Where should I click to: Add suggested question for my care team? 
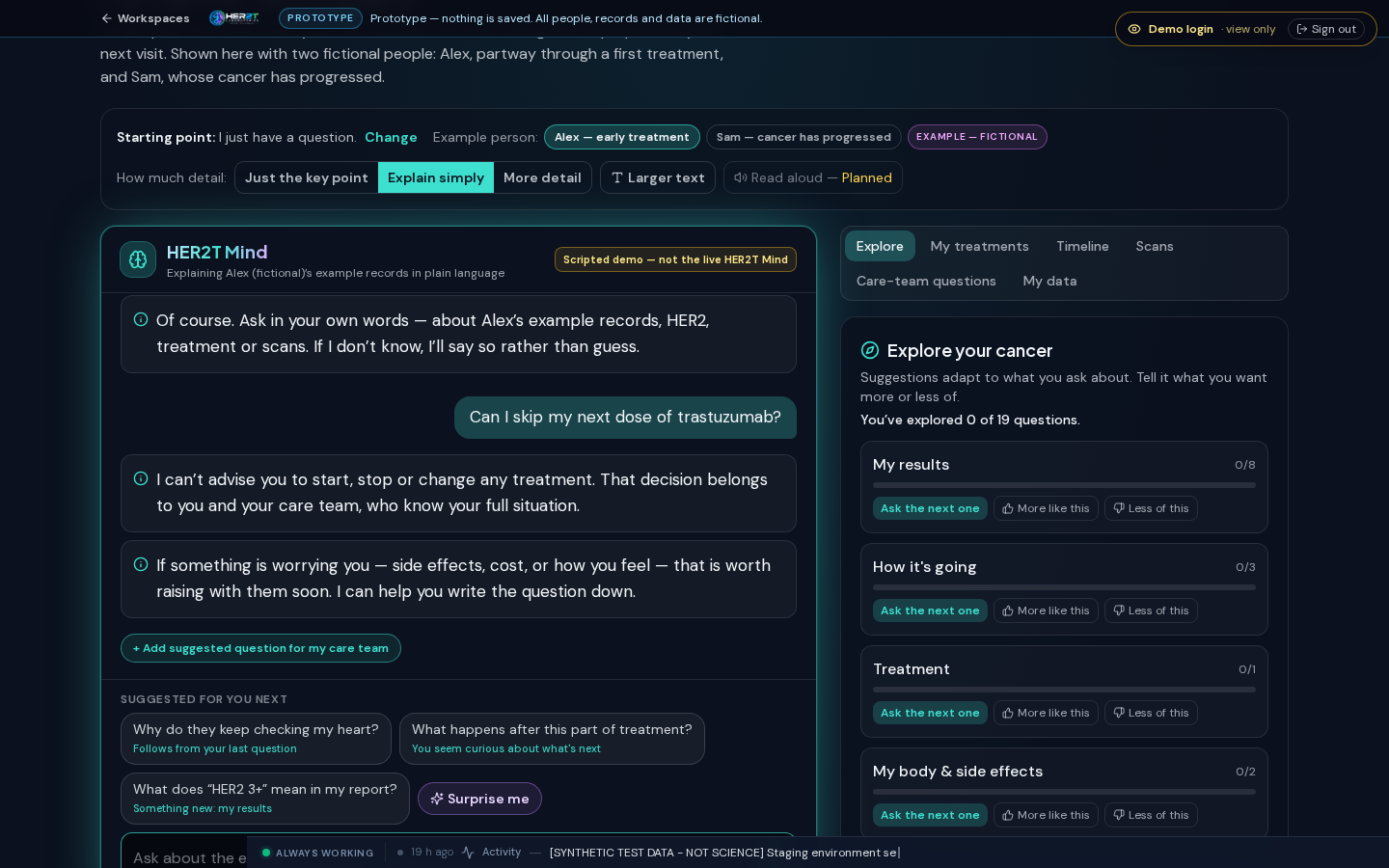pyautogui.click(x=260, y=648)
